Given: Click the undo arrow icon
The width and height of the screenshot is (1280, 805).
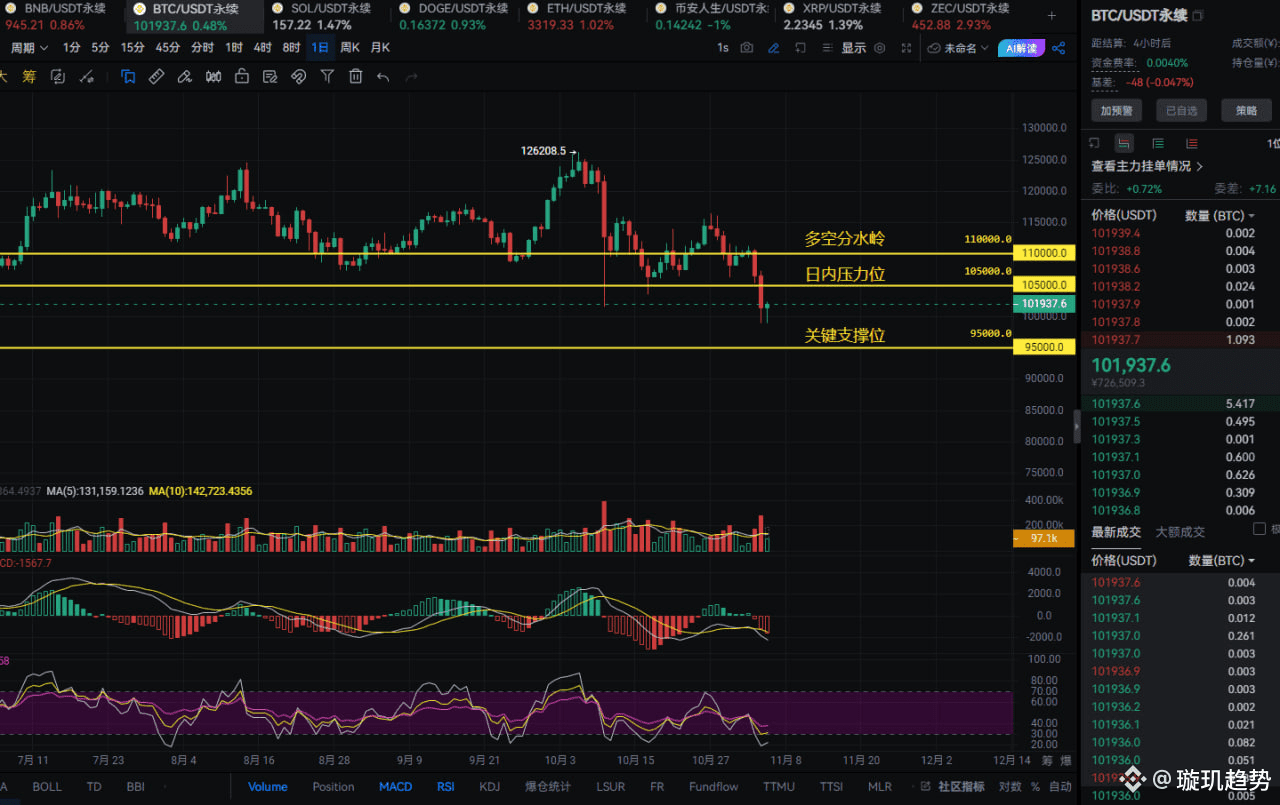Looking at the screenshot, I should tap(383, 76).
